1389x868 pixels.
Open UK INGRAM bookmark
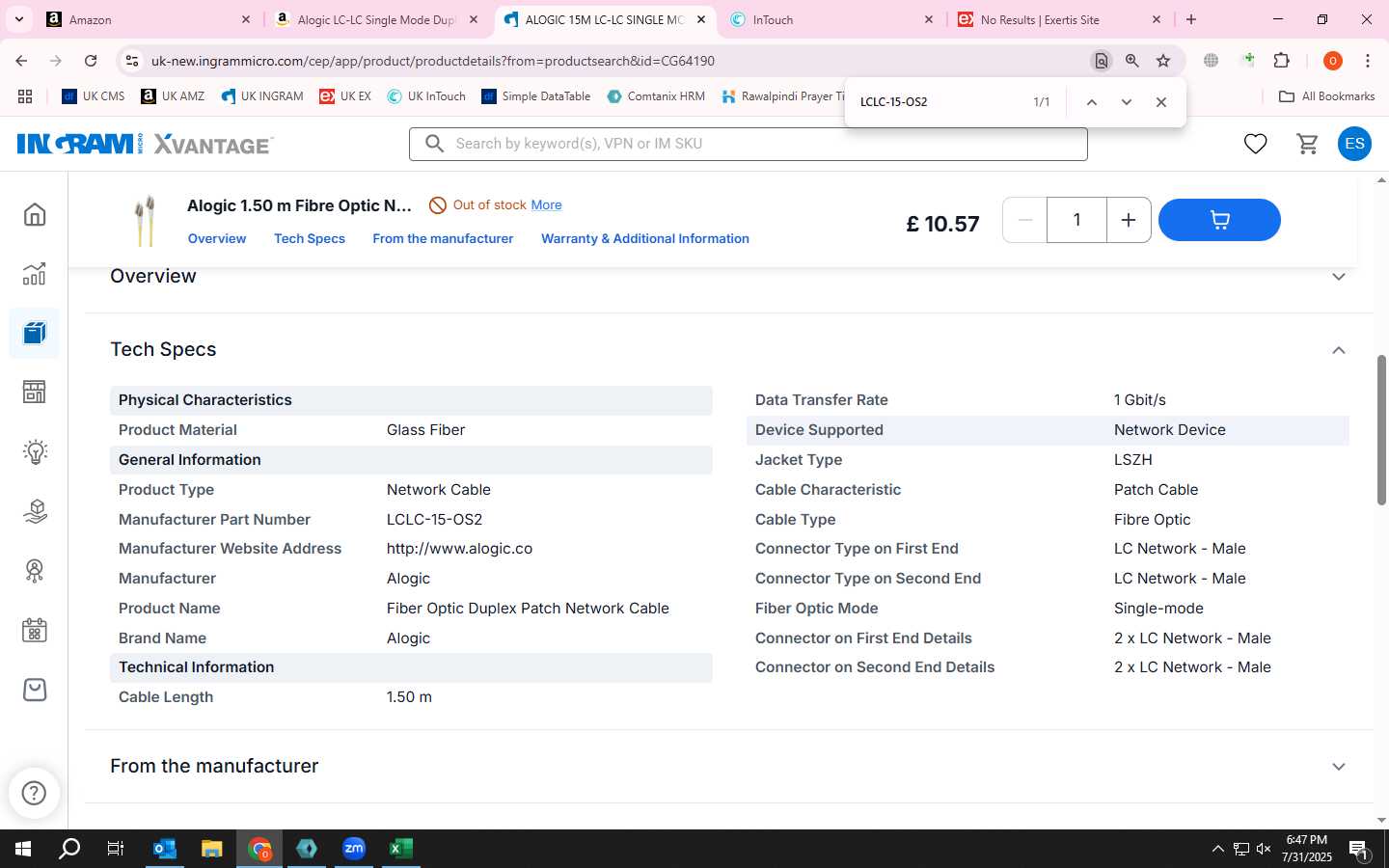pyautogui.click(x=261, y=96)
